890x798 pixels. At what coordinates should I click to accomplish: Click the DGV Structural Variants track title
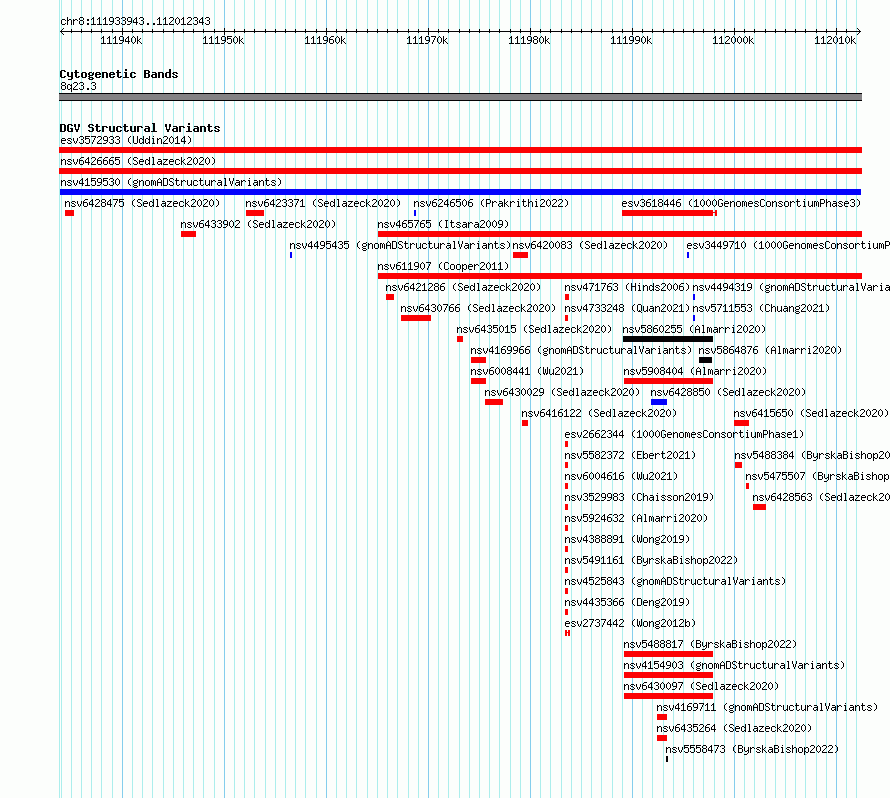pos(140,128)
